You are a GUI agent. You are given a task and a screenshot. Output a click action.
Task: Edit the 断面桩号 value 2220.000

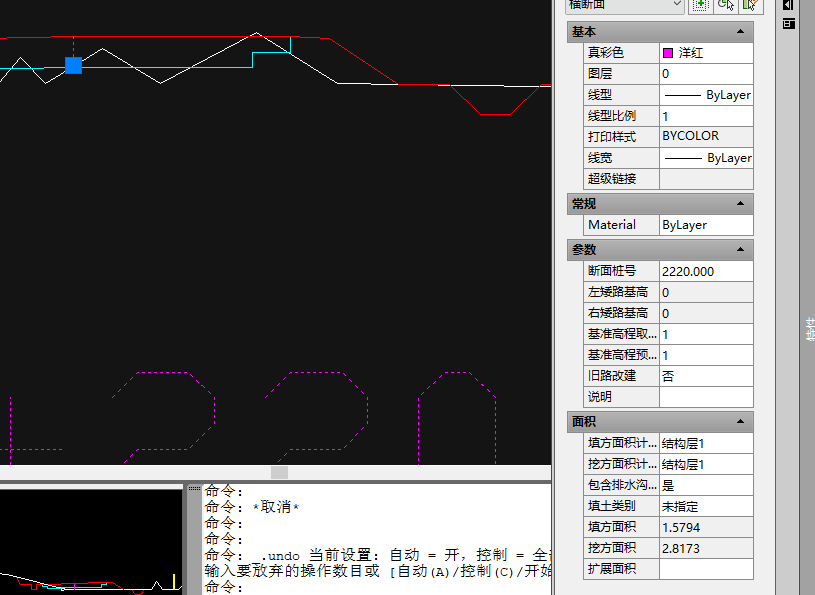(x=706, y=271)
